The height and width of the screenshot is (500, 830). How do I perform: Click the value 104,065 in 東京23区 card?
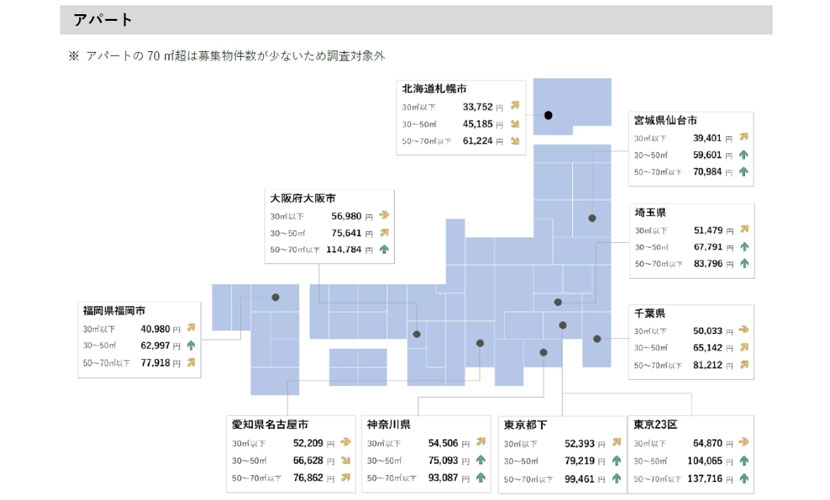(705, 460)
